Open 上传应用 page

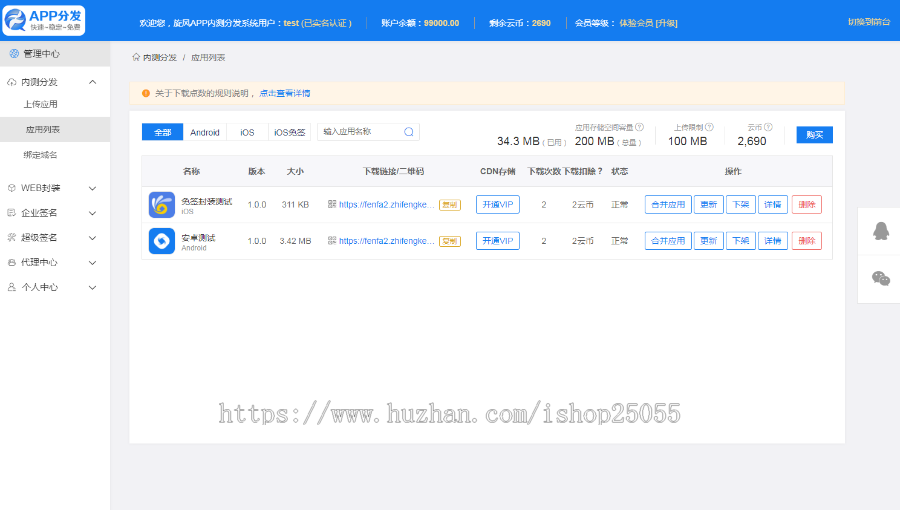(x=40, y=104)
